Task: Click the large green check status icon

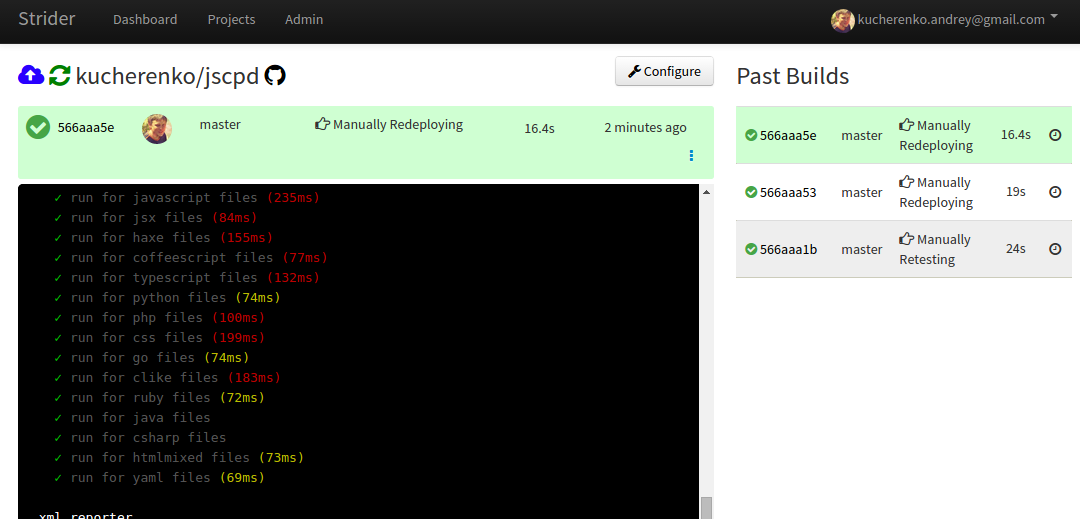Action: 38,127
